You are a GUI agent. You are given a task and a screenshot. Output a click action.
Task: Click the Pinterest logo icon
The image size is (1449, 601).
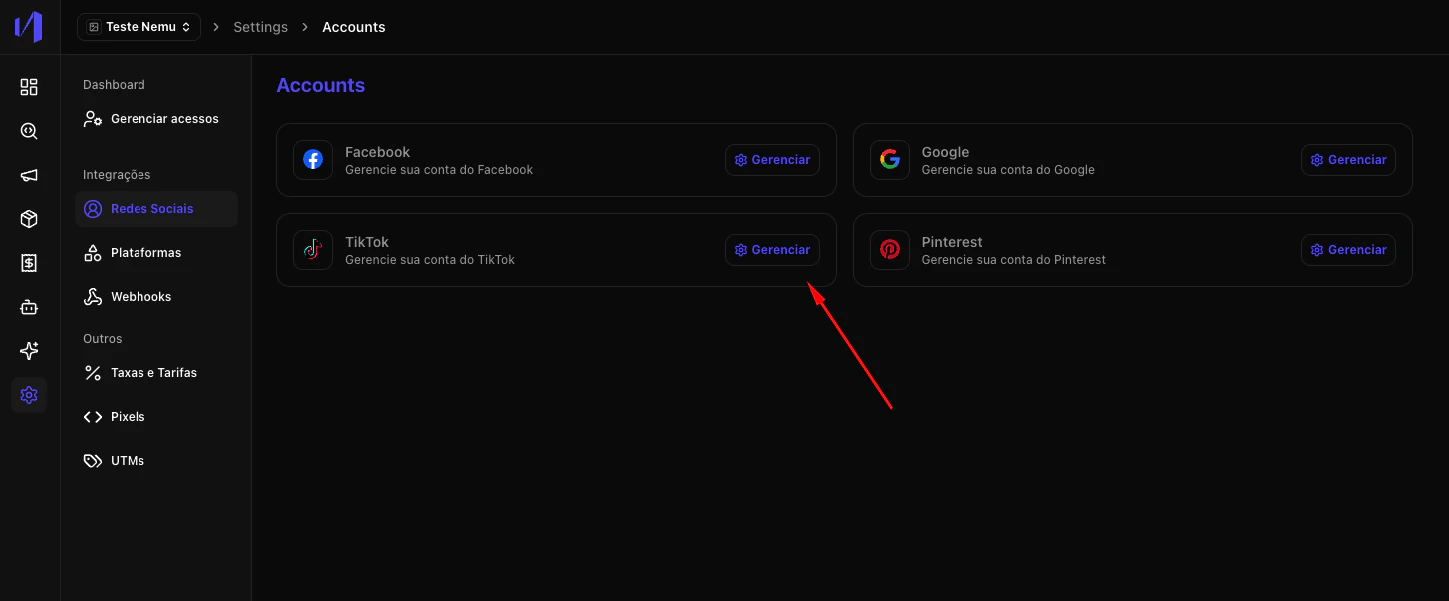pyautogui.click(x=889, y=250)
